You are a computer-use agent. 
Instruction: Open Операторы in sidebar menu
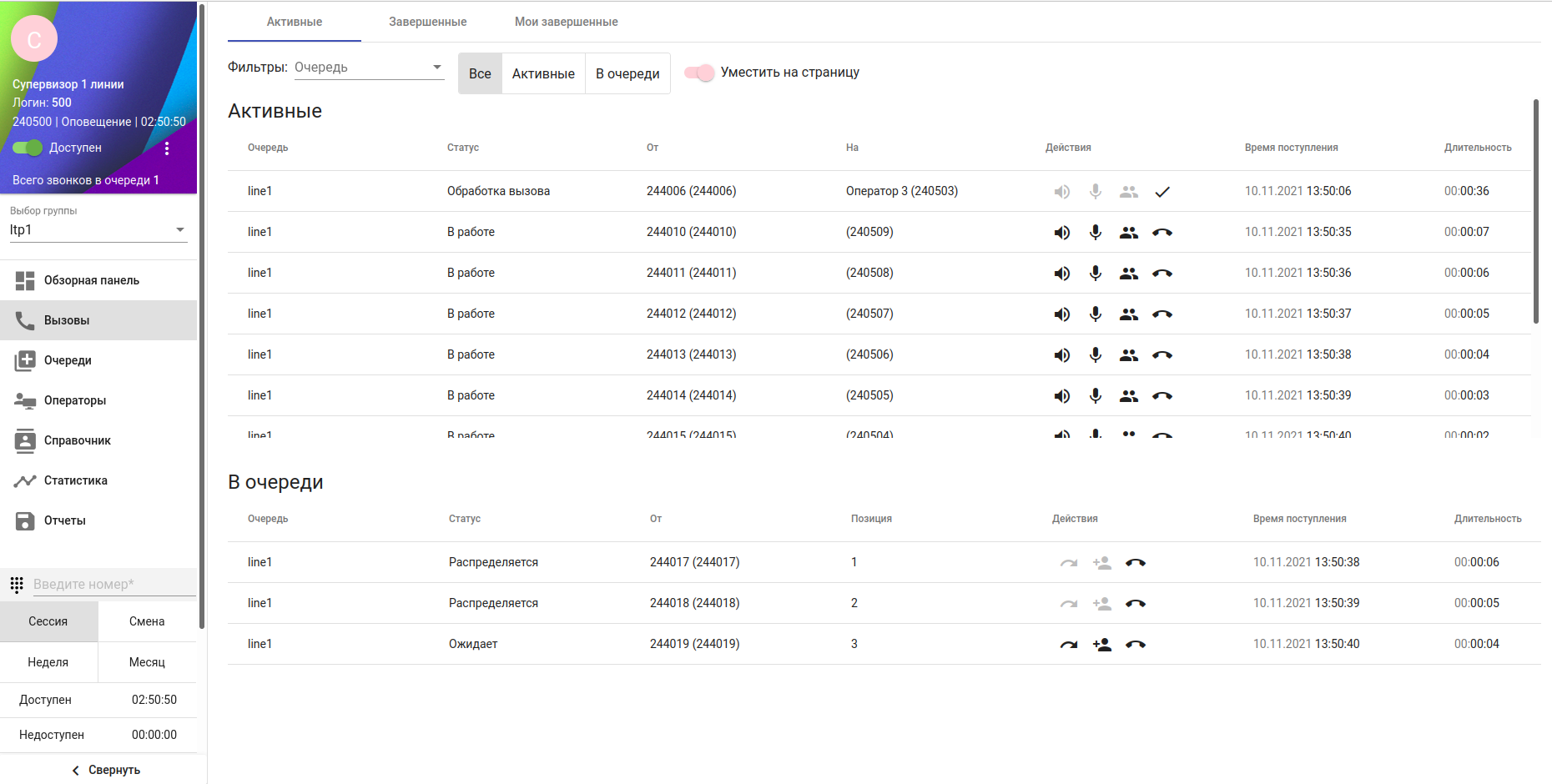coord(75,400)
